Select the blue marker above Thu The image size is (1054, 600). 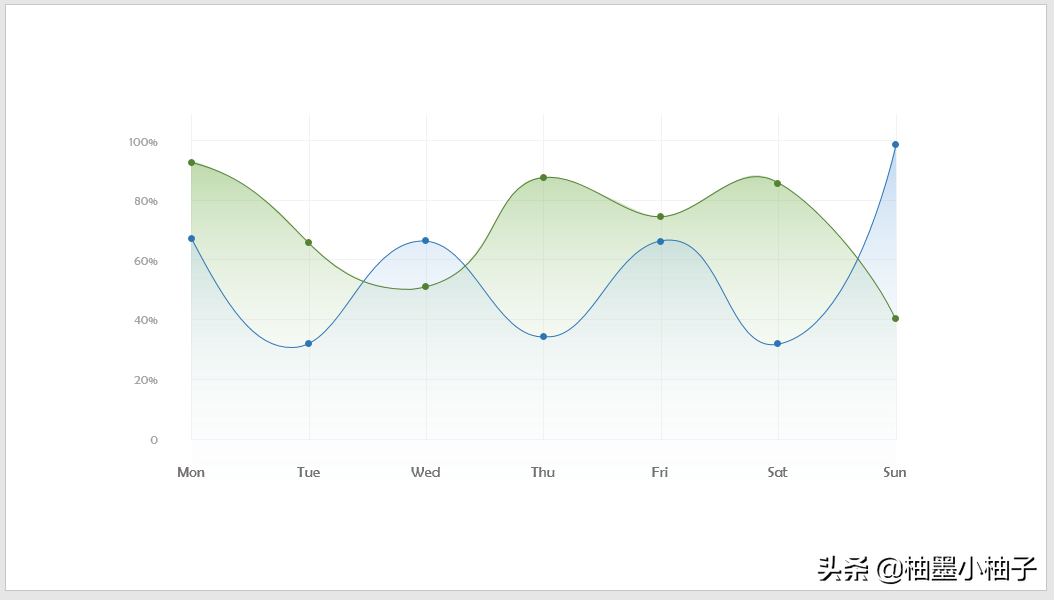click(543, 336)
